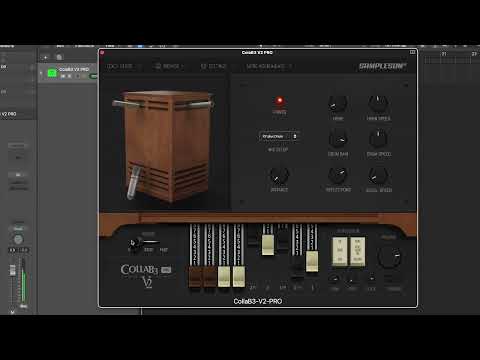Image resolution: width=480 pixels, height=360 pixels.
Task: Toggle the red power LED button
Action: [x=279, y=101]
